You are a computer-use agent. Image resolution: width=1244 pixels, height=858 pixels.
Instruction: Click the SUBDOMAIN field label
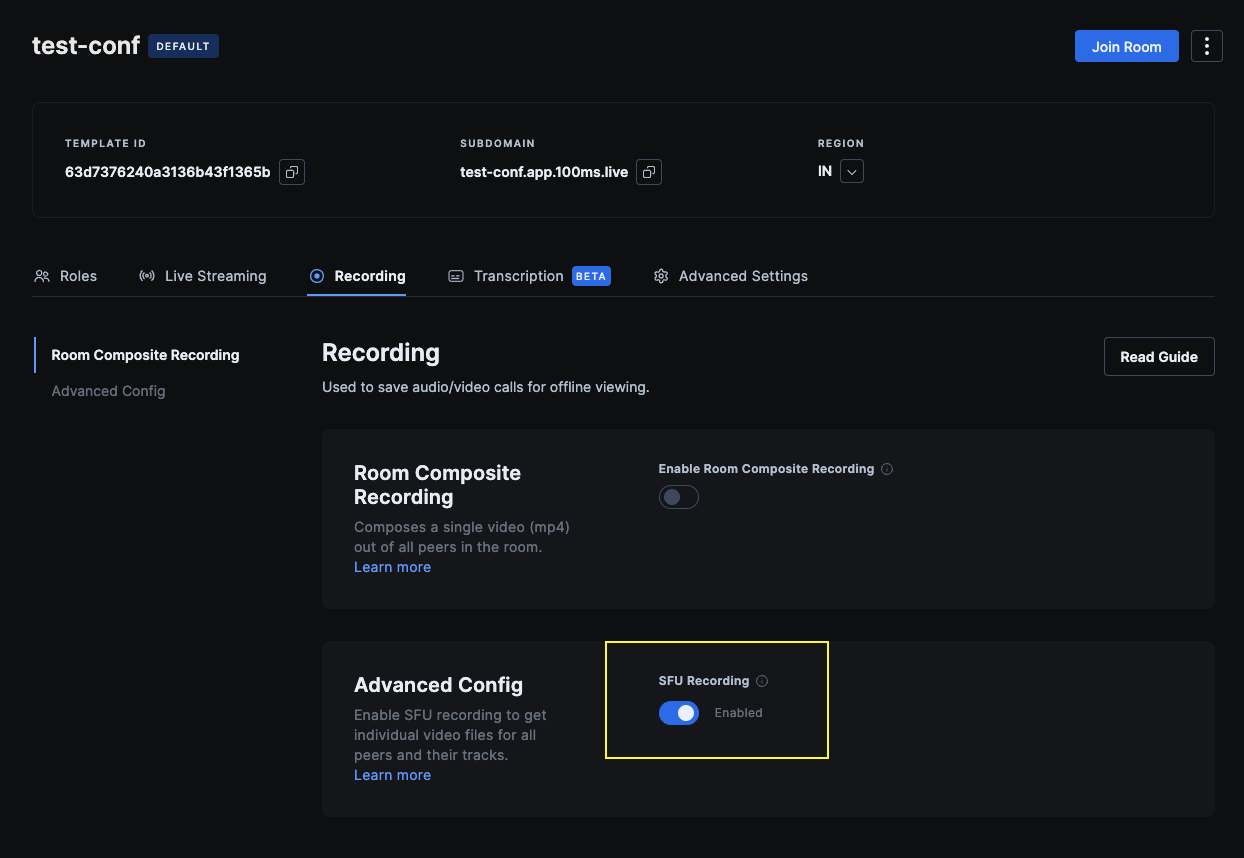click(x=498, y=144)
